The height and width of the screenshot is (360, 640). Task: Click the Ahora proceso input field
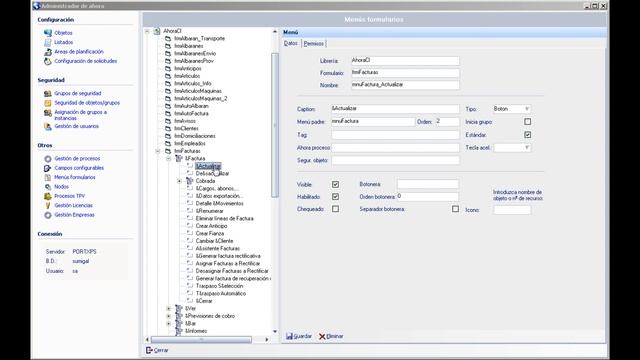(x=395, y=148)
